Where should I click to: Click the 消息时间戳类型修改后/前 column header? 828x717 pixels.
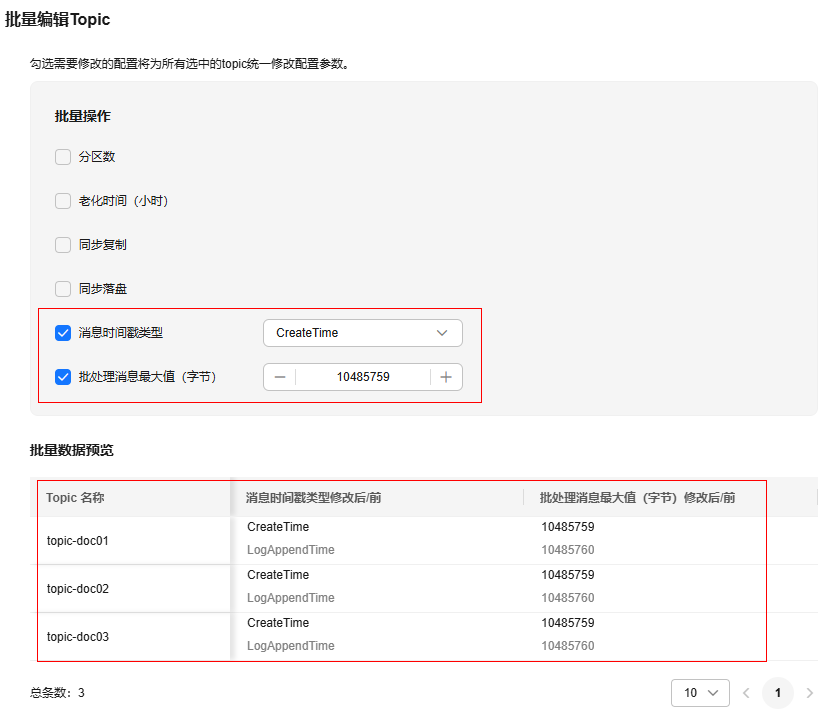point(313,498)
